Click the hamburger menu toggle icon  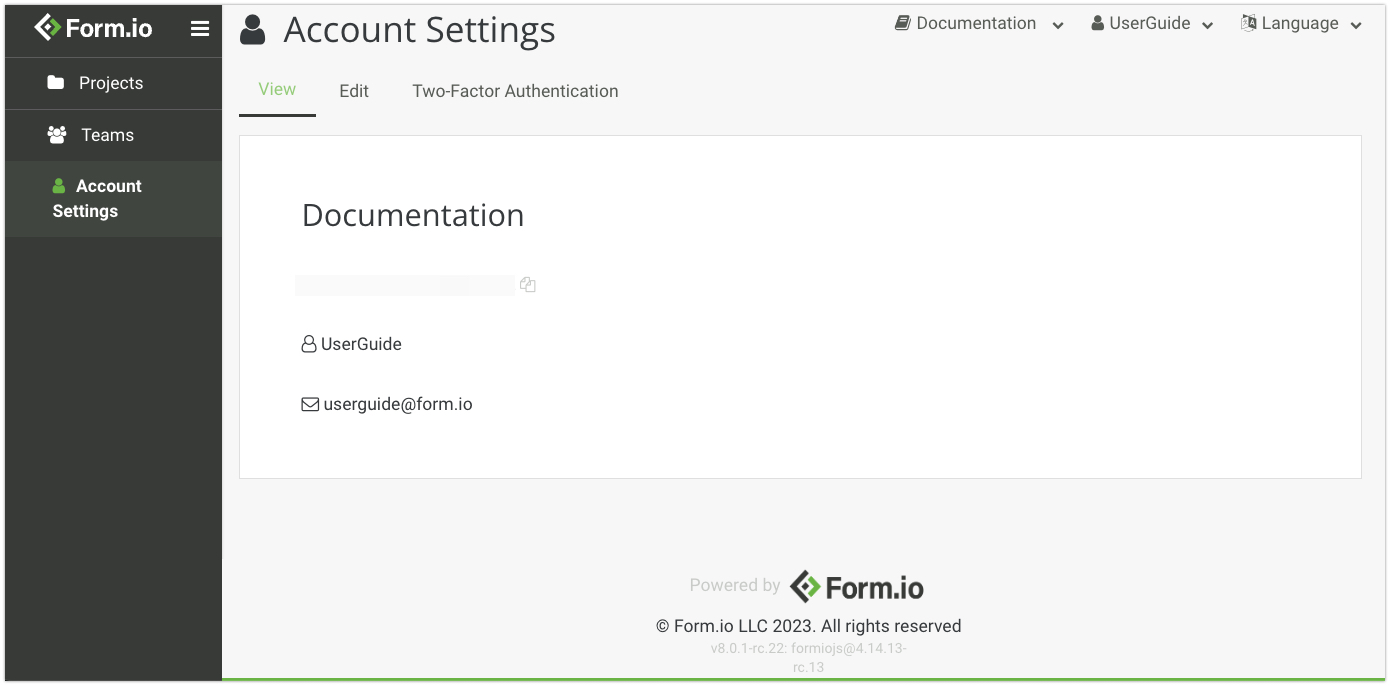pos(200,29)
